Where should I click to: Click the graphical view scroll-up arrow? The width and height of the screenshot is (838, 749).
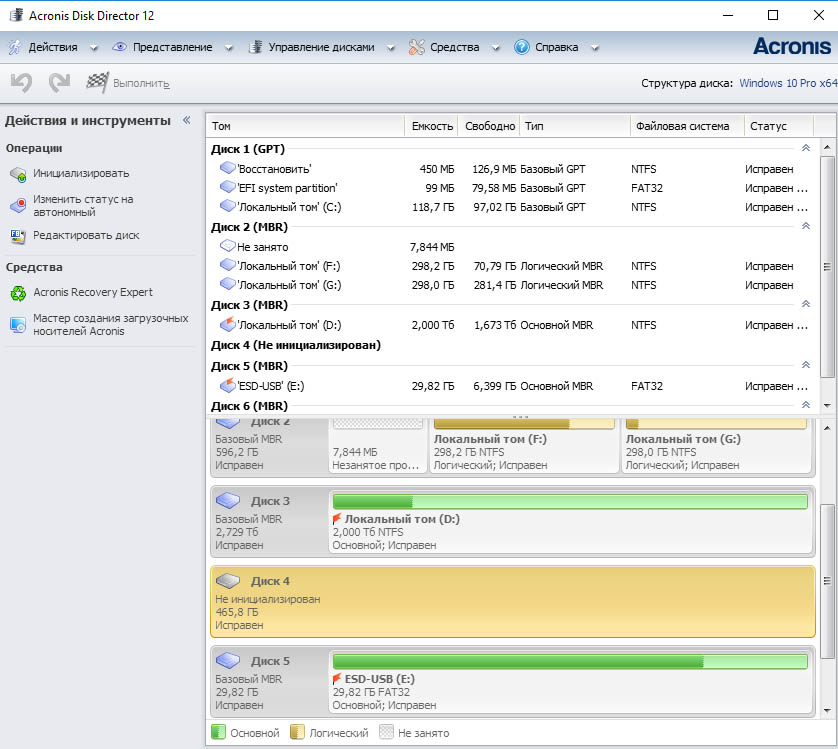point(827,428)
